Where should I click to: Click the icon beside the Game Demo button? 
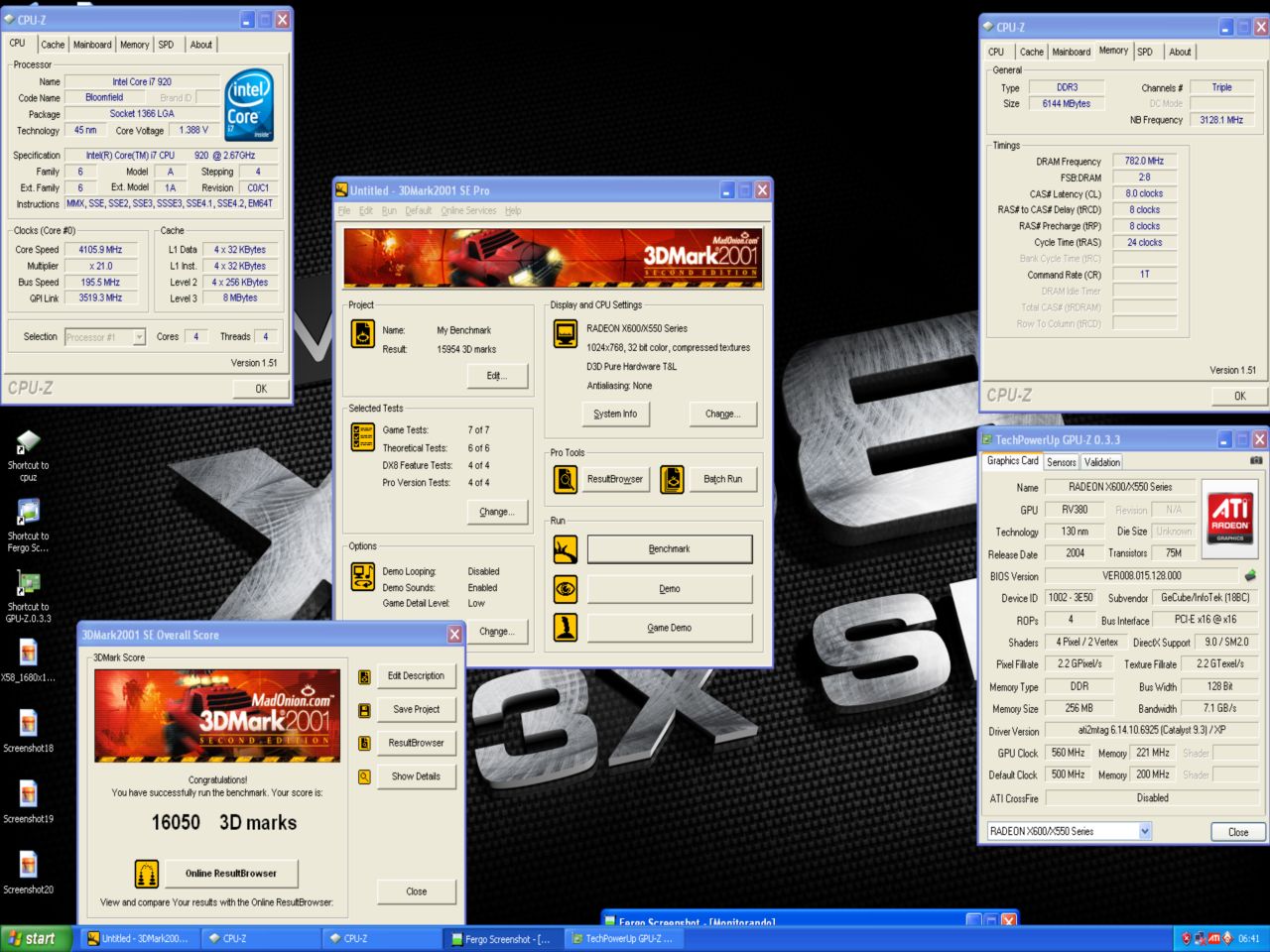(x=566, y=628)
